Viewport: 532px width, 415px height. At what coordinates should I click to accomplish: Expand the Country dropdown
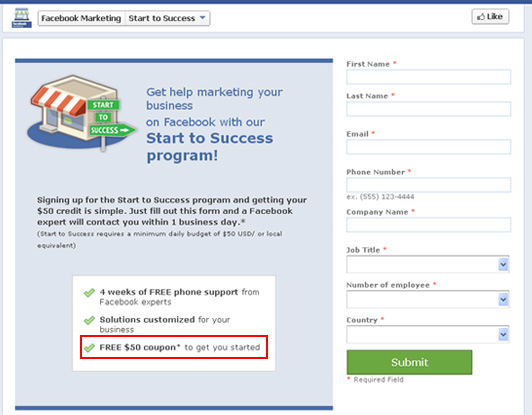[428, 335]
